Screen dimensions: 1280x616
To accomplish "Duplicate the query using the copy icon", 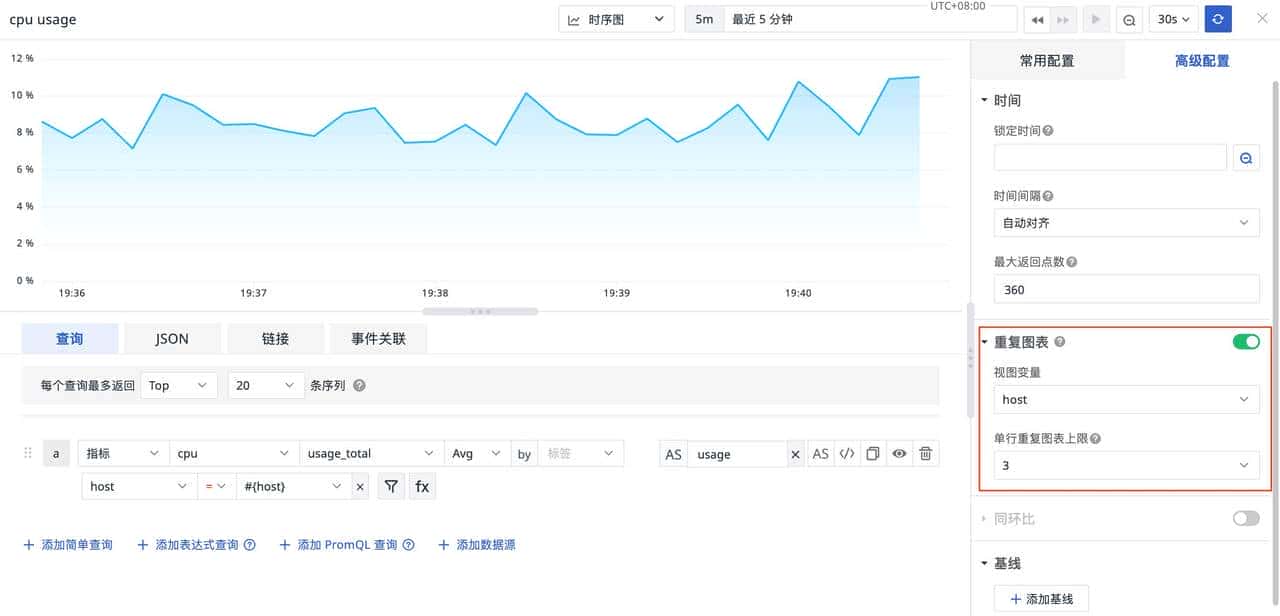I will (x=871, y=453).
